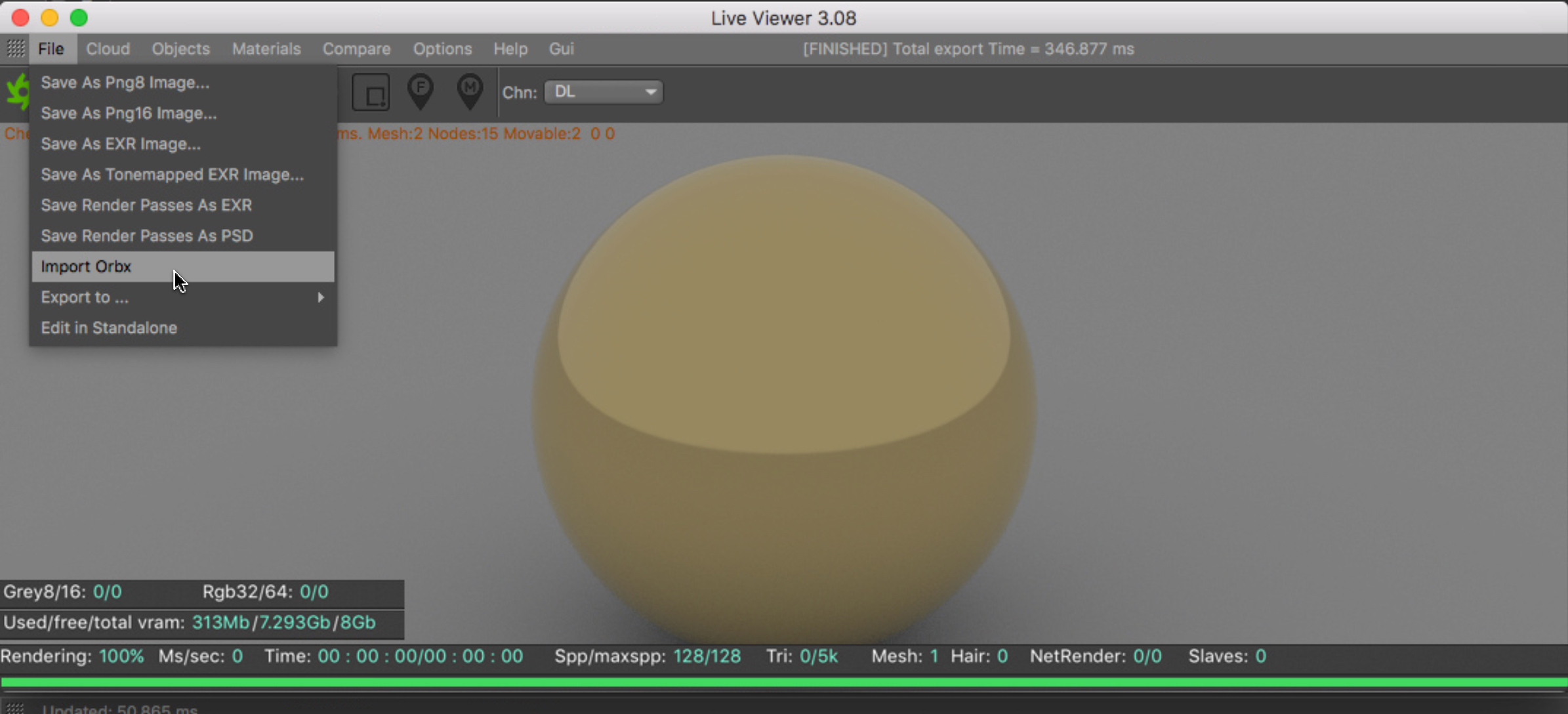Click the menu bar grip handle icon
The image size is (1568, 714).
(x=15, y=49)
